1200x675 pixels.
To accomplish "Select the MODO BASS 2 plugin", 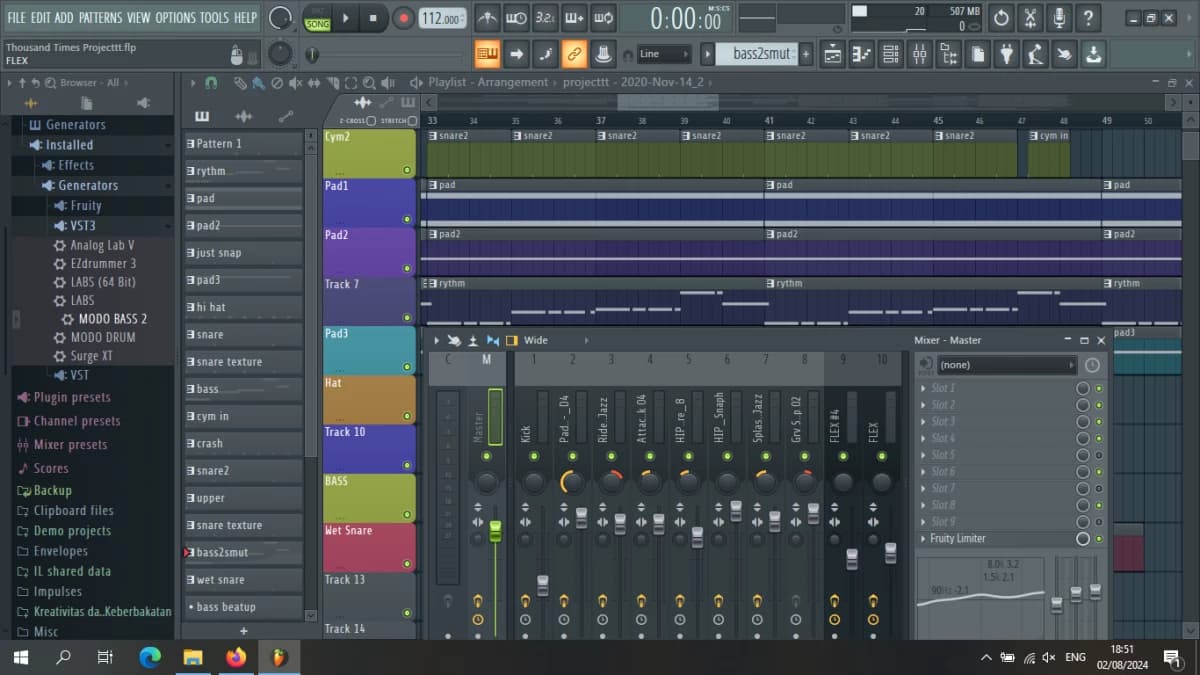I will (x=112, y=319).
